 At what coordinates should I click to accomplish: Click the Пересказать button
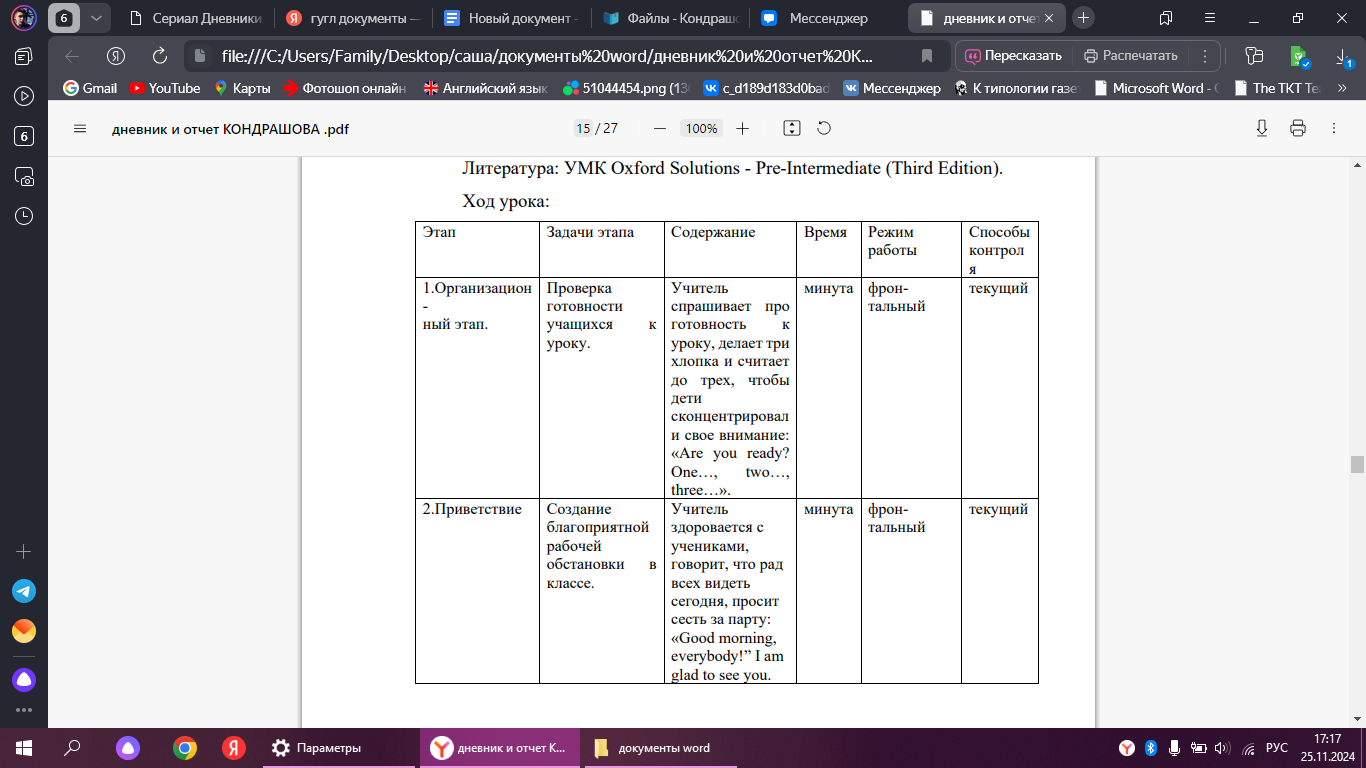(x=1012, y=56)
